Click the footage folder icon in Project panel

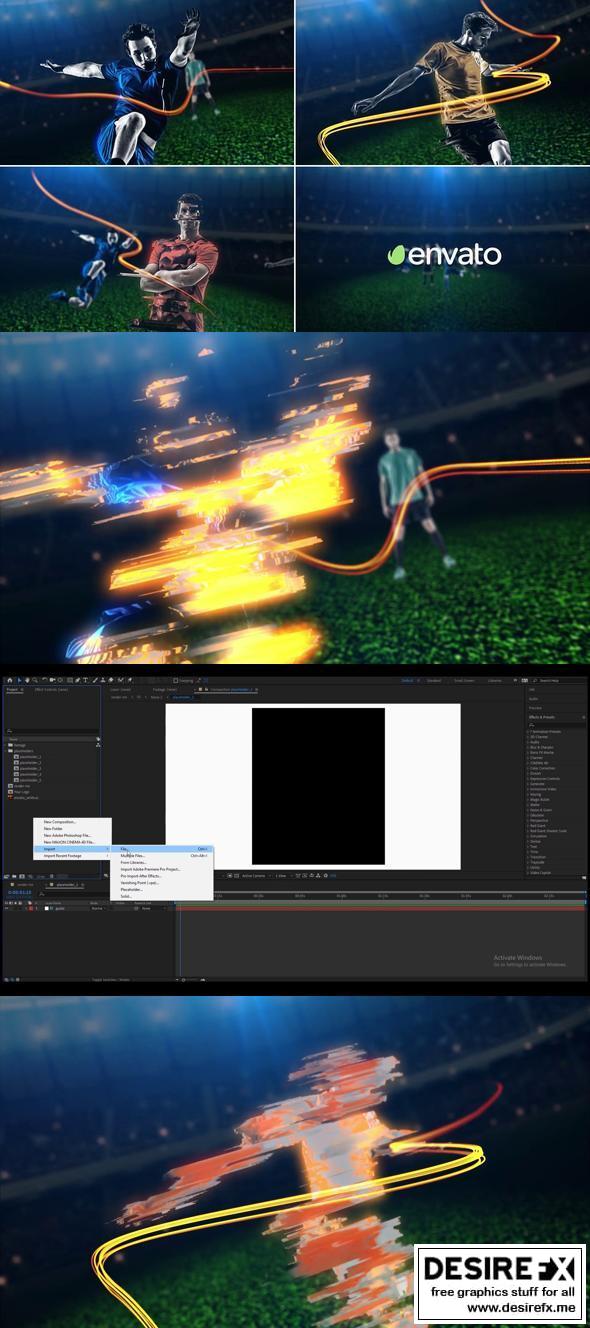pos(10,745)
